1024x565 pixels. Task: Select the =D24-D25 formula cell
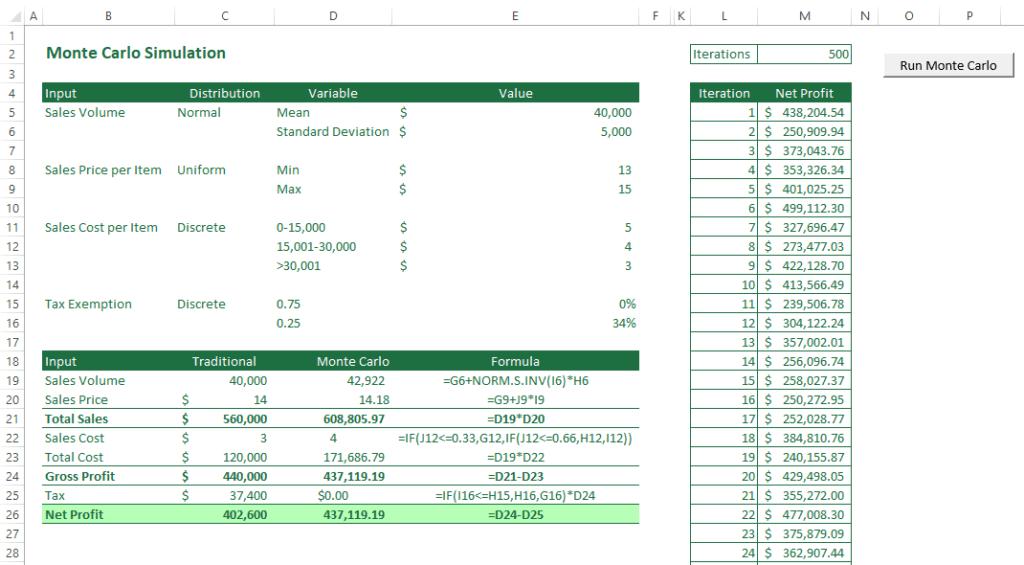[x=515, y=515]
